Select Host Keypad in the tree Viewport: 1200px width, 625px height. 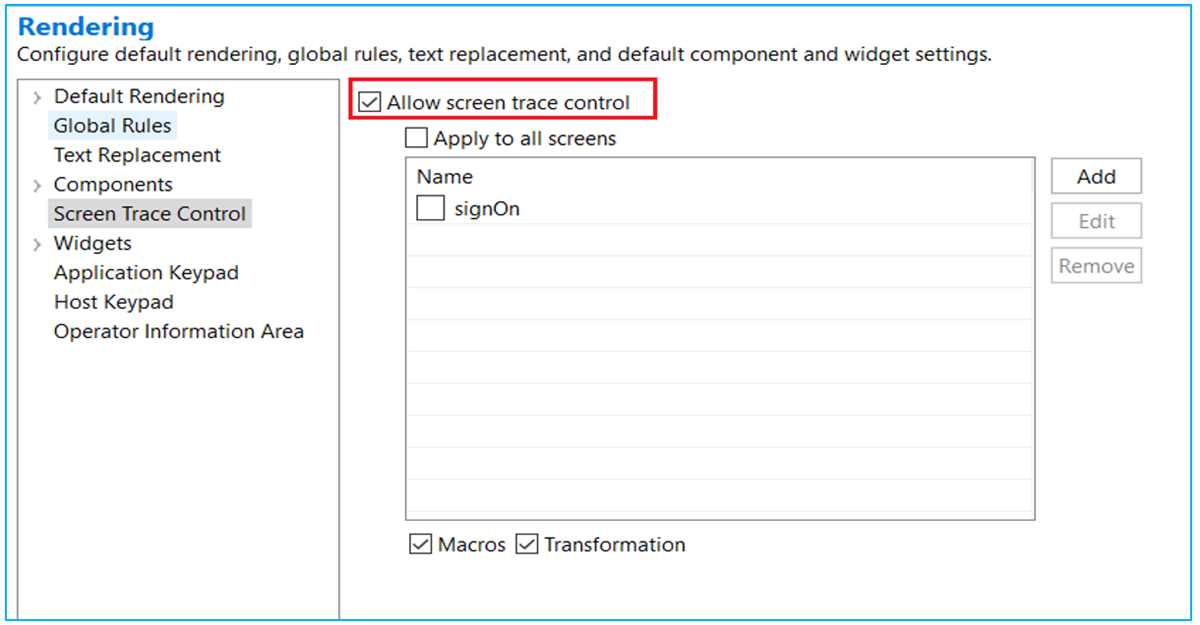113,302
